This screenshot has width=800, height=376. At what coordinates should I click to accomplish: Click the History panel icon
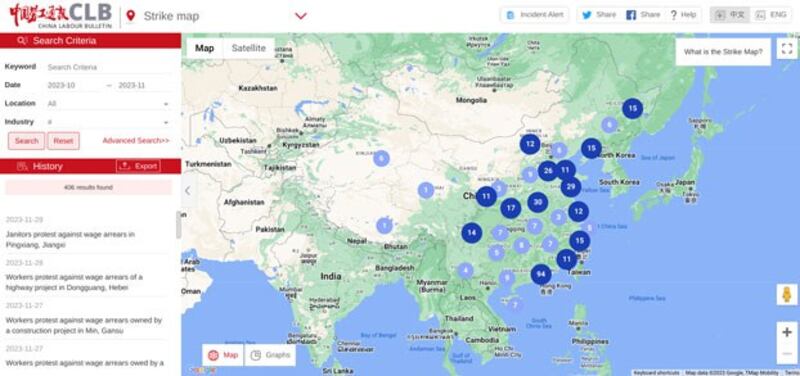pyautogui.click(x=22, y=166)
